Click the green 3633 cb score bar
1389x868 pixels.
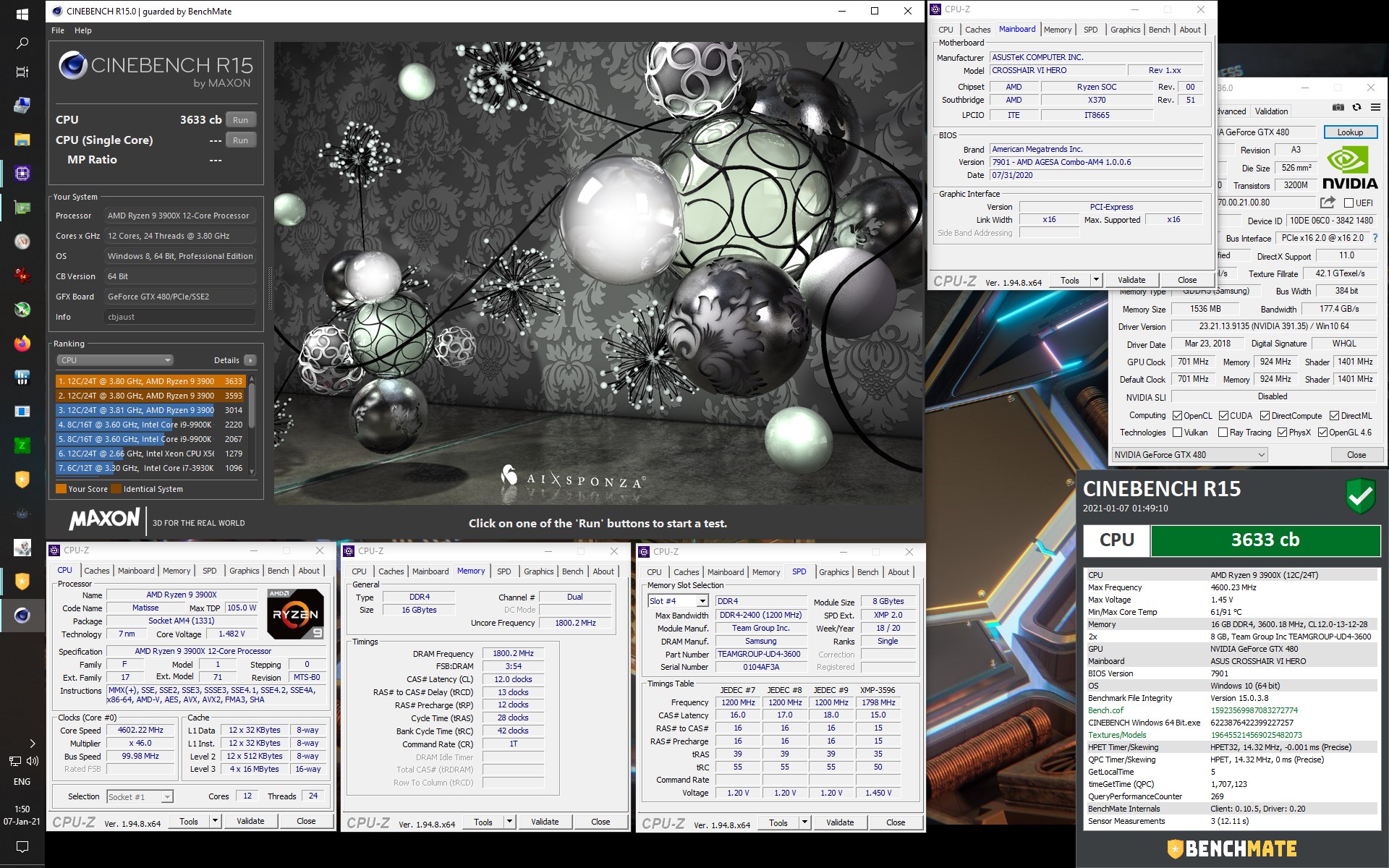click(1265, 540)
